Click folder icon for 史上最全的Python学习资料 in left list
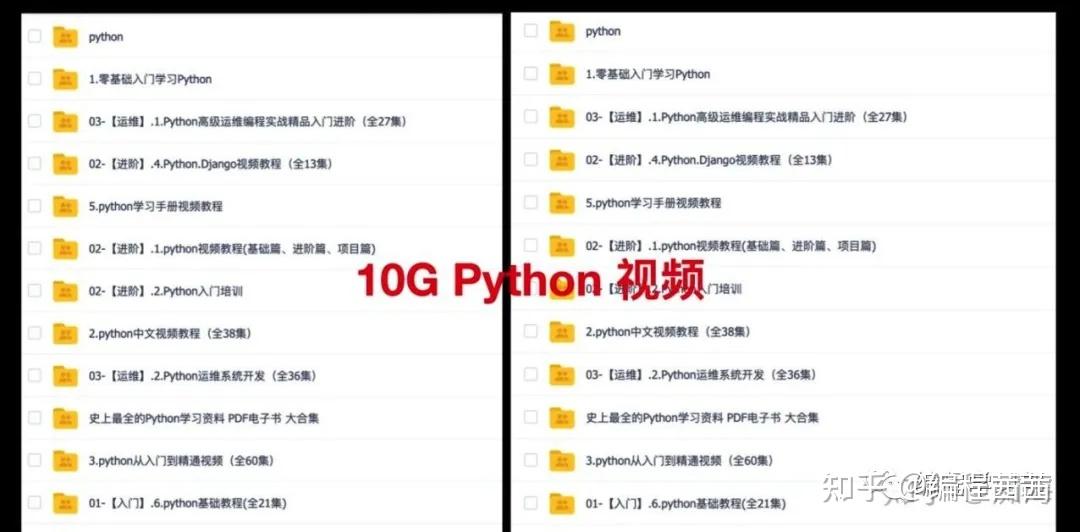Image resolution: width=1080 pixels, height=532 pixels. [65, 418]
